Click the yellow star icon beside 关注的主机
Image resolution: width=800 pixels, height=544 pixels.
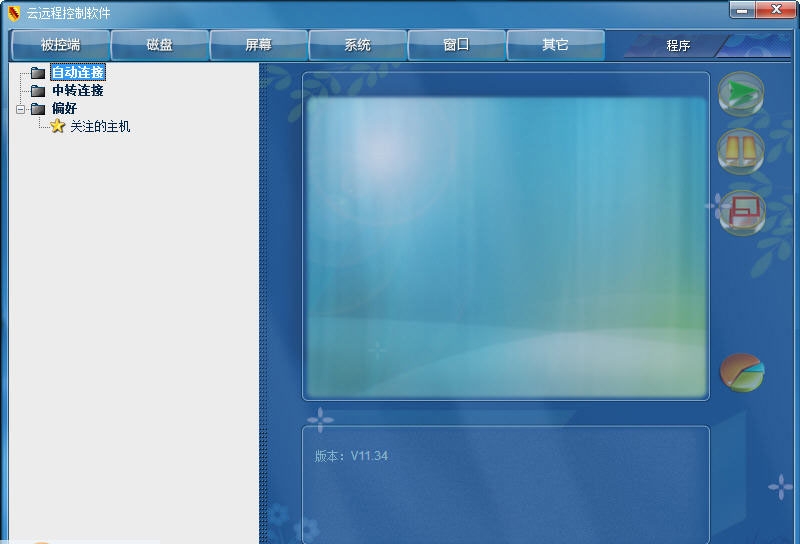click(x=58, y=126)
